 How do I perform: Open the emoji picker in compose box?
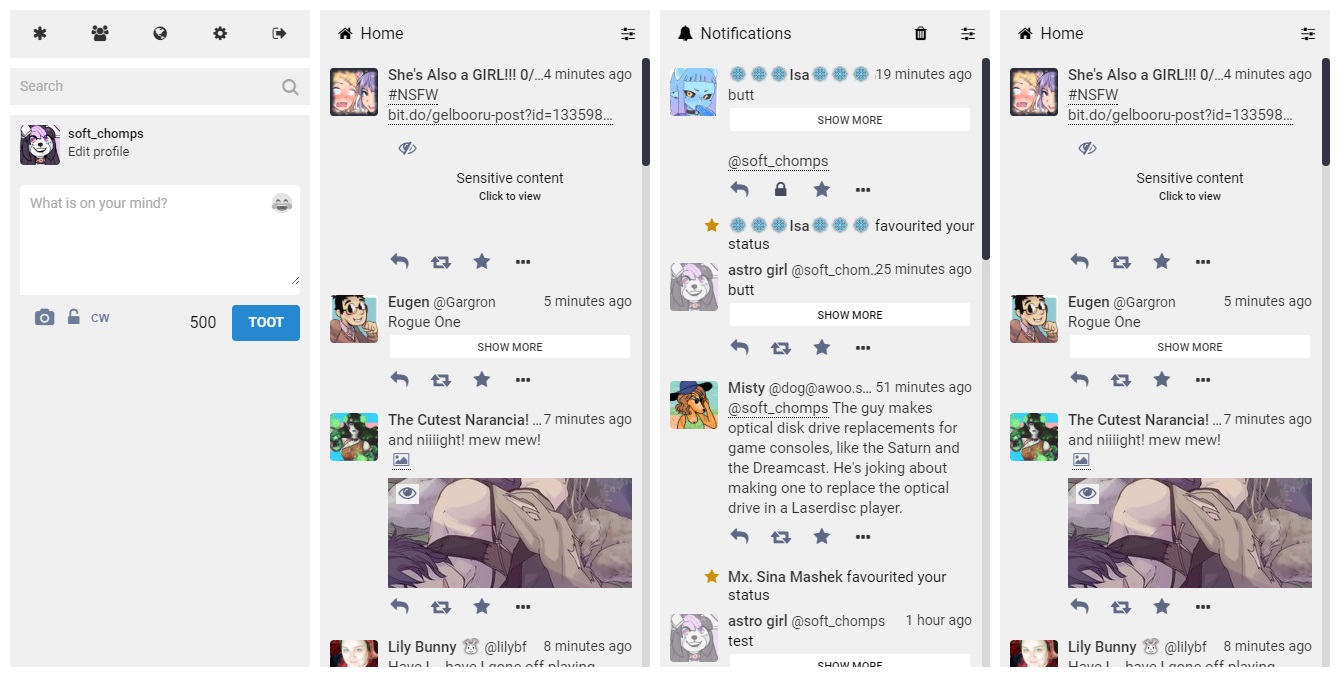click(x=282, y=203)
